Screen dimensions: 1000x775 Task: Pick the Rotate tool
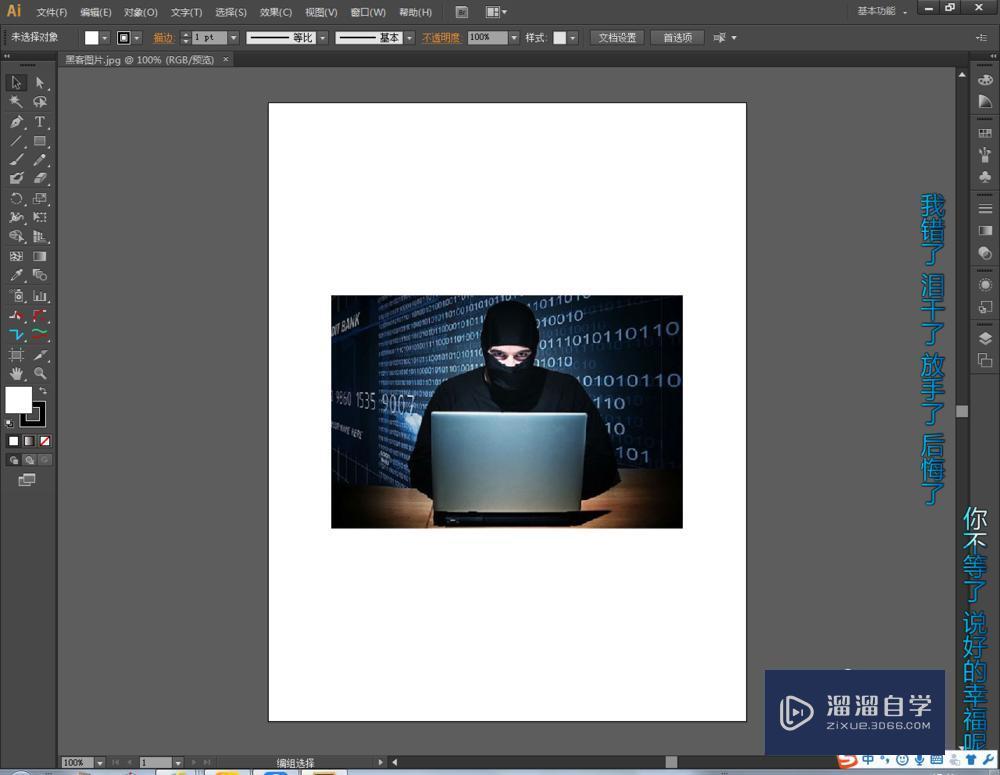(16, 198)
